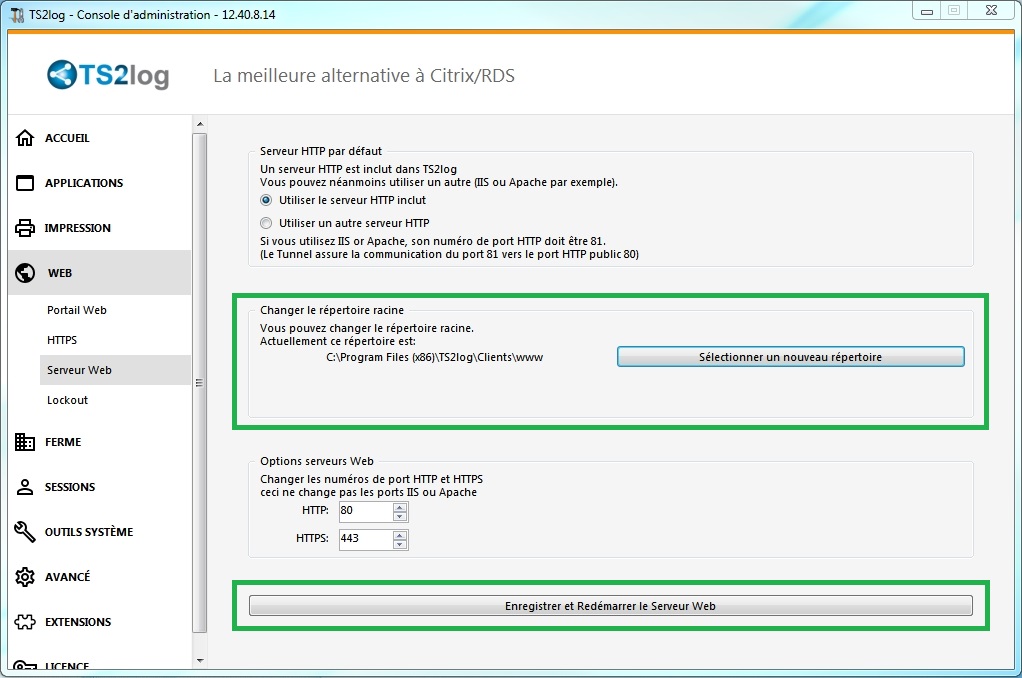
Task: Open the HTTPS submenu item
Action: (62, 340)
